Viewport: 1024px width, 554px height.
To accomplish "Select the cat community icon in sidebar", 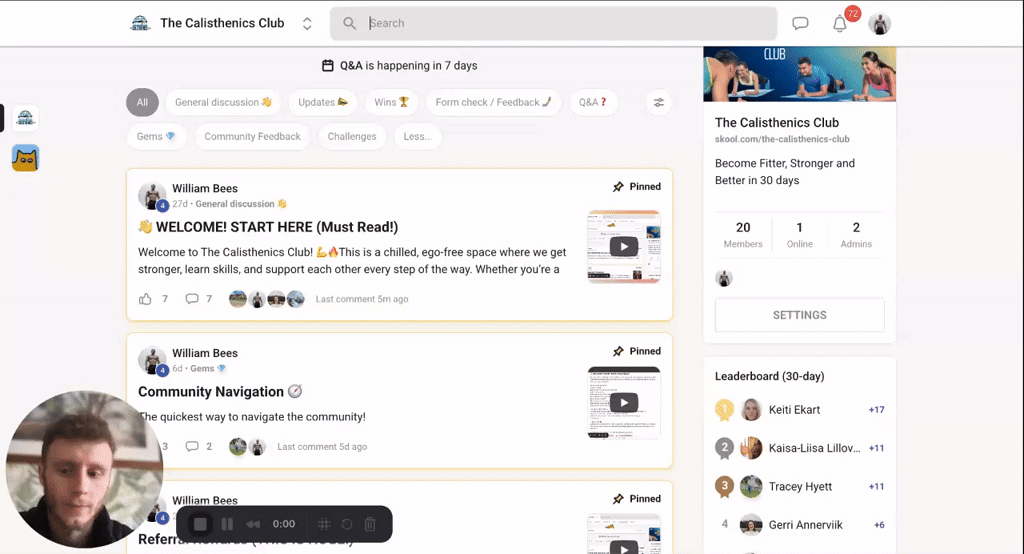I will tap(25, 158).
